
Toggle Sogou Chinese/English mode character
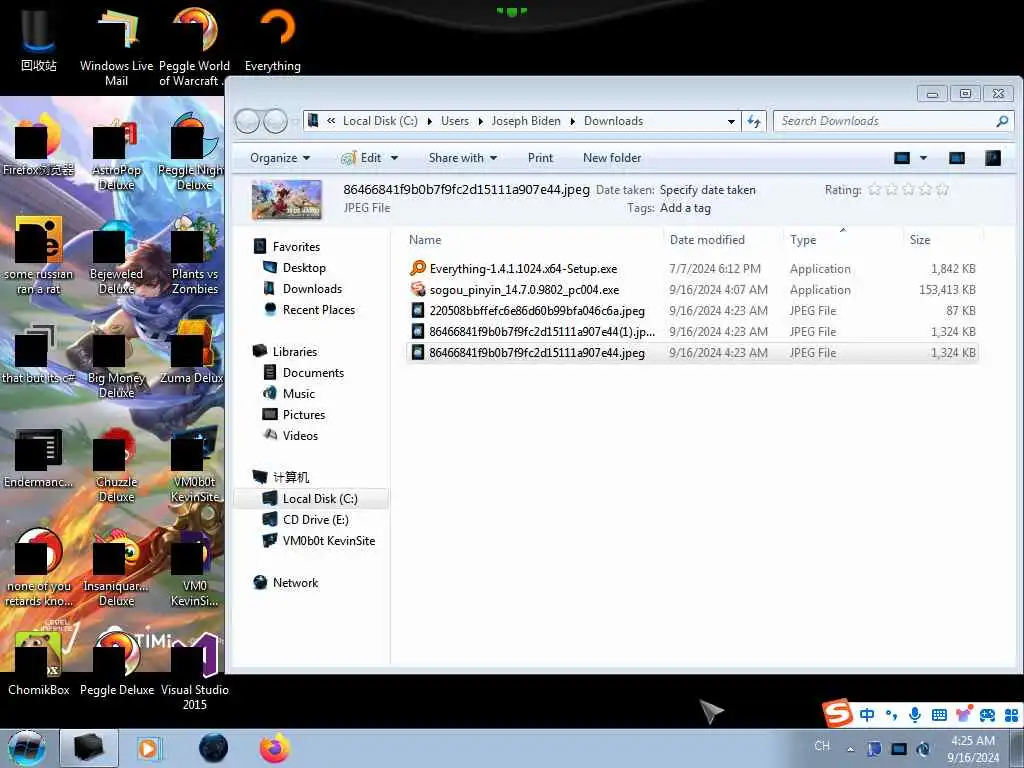(867, 714)
